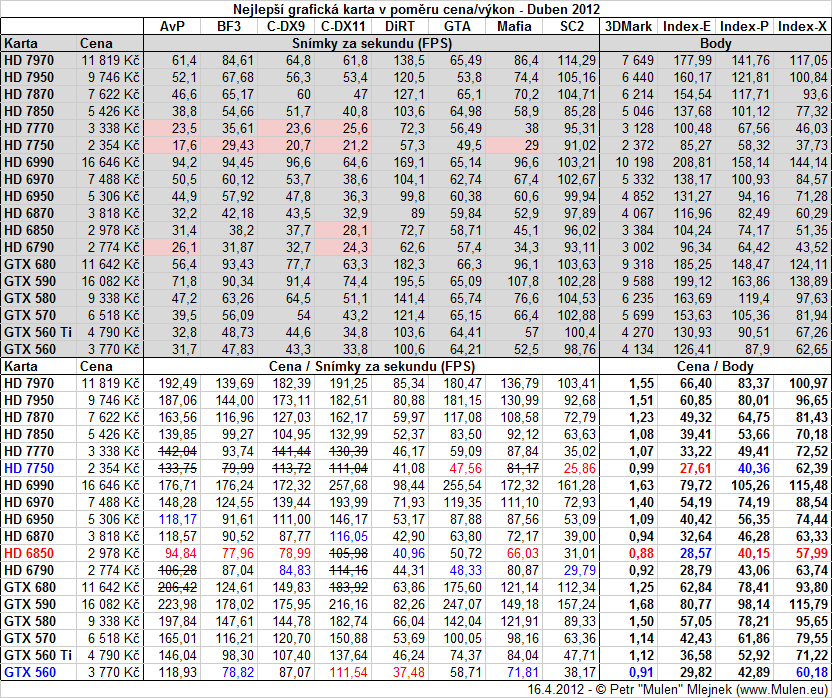Select the red value 27,61
Image resolution: width=832 pixels, height=698 pixels.
[x=696, y=468]
